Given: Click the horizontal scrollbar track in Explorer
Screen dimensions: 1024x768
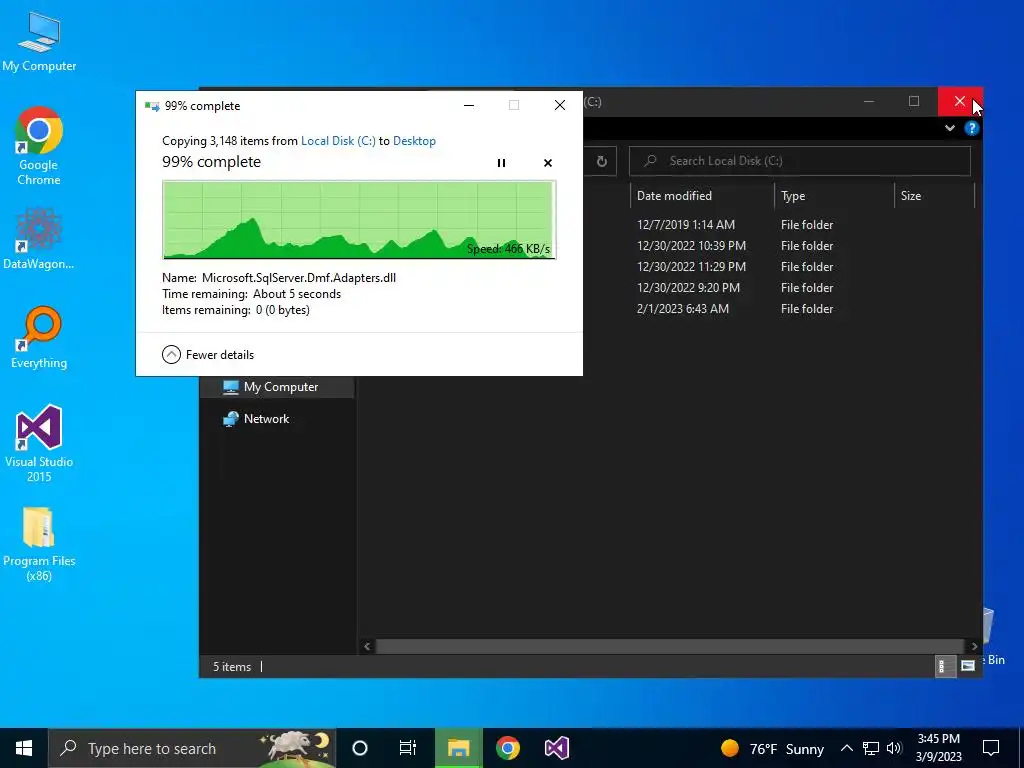Looking at the screenshot, I should 670,647.
